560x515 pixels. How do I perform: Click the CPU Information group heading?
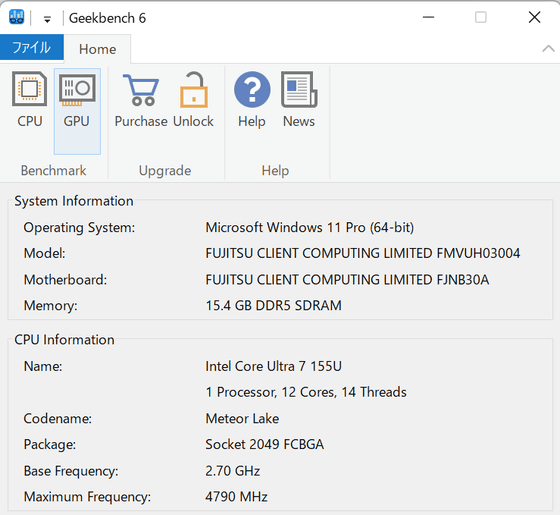click(64, 340)
